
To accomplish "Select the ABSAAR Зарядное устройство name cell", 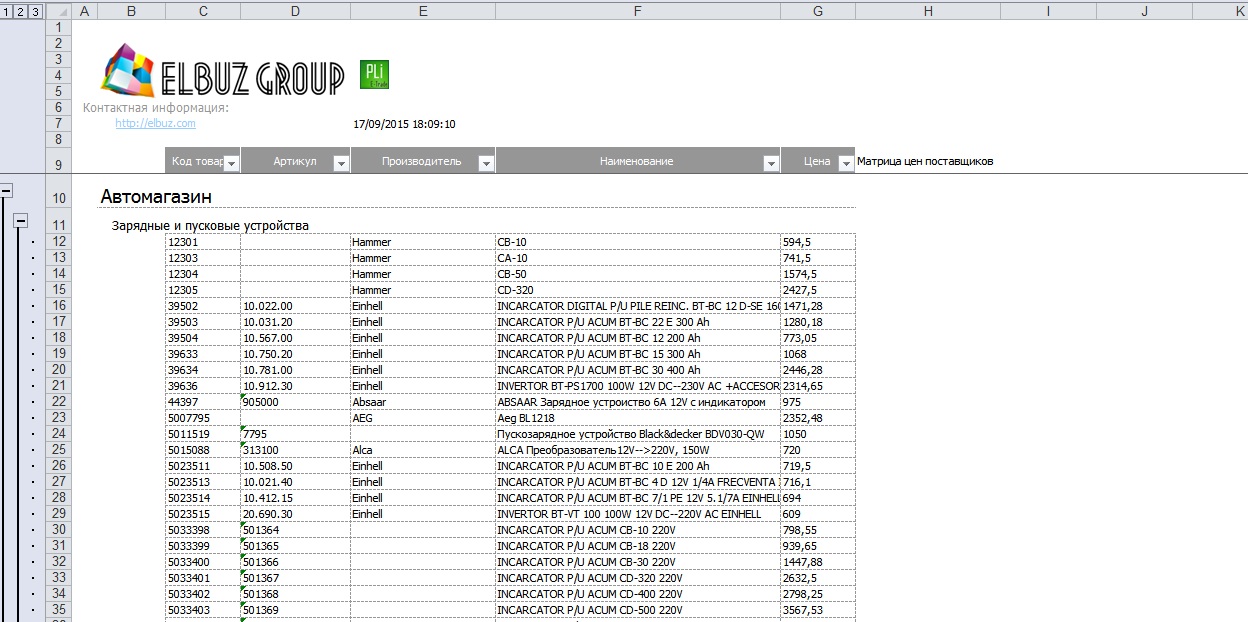I will coord(638,402).
